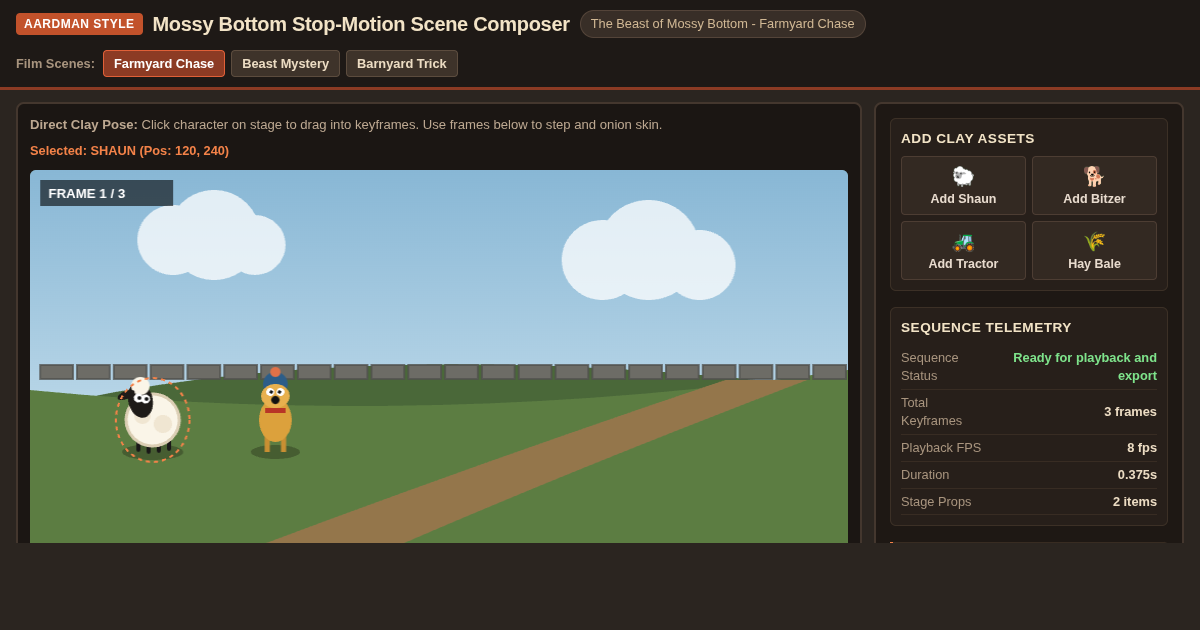The height and width of the screenshot is (630, 1200).
Task: Select the Barnyard Trick scene
Action: pyautogui.click(x=402, y=63)
